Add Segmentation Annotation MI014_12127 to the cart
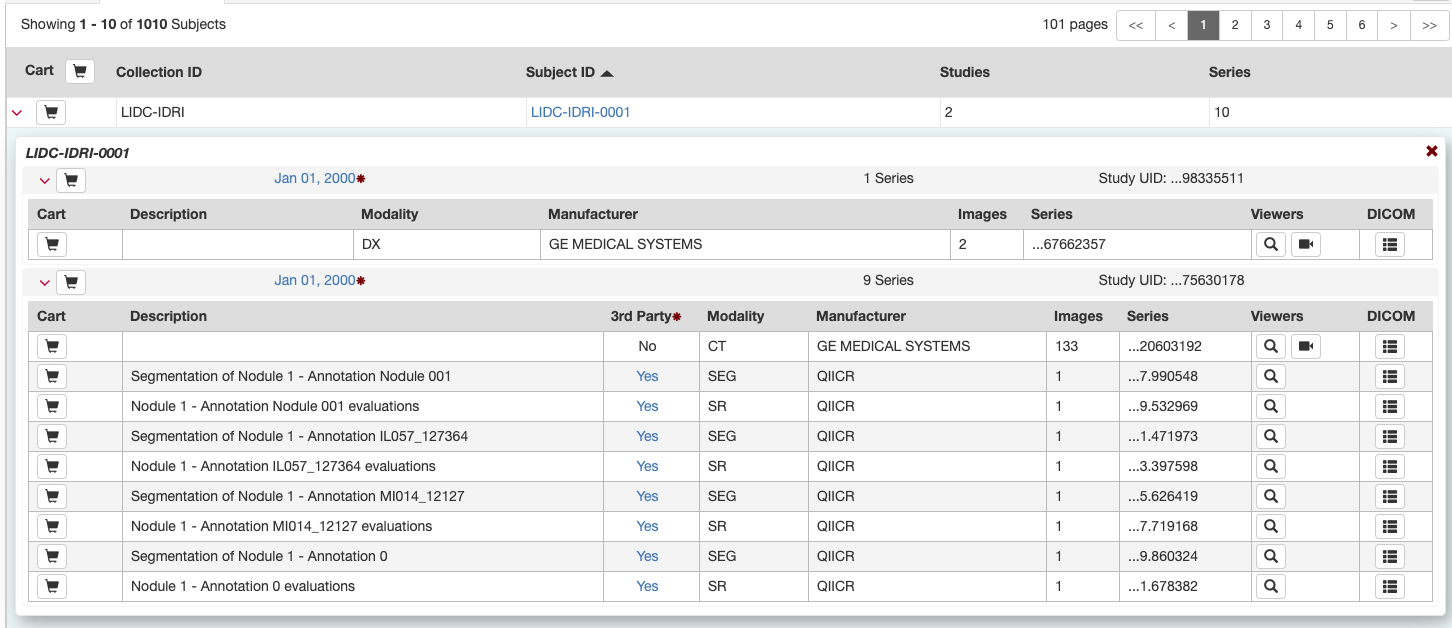 pos(51,495)
